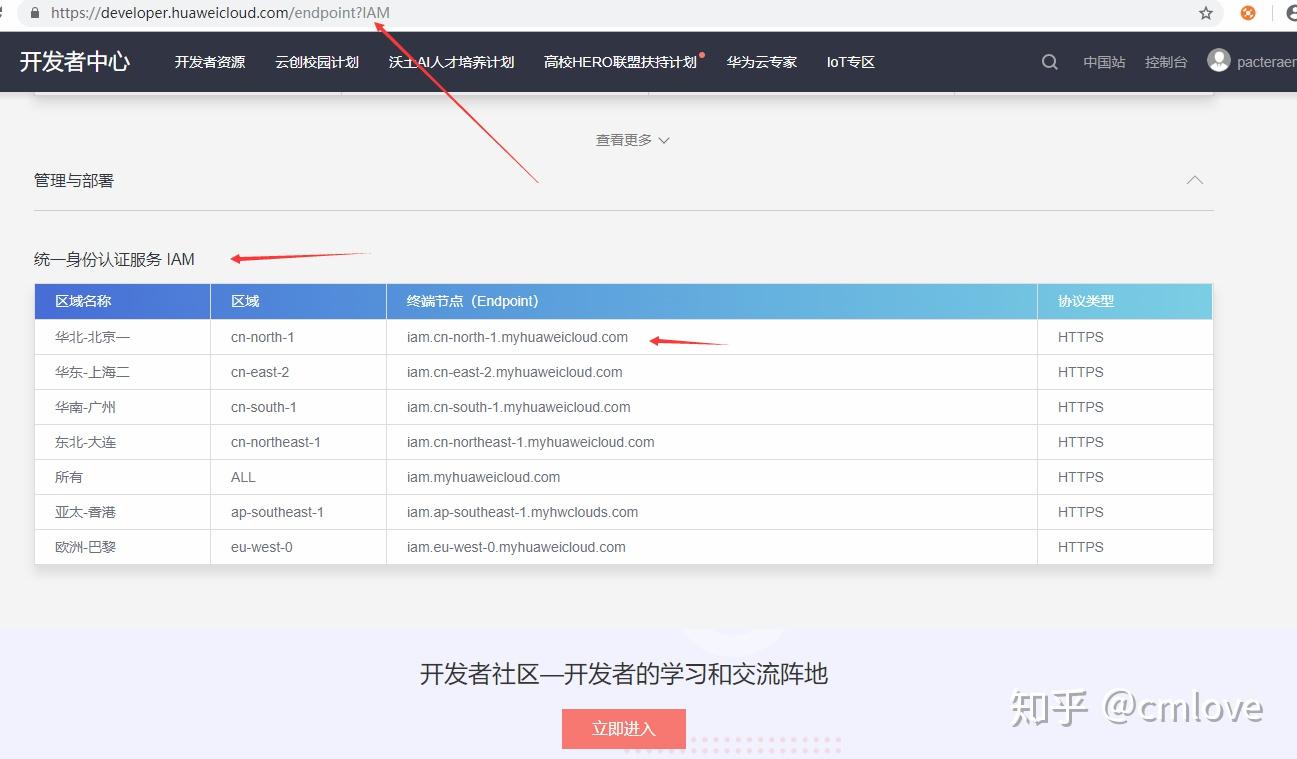This screenshot has width=1297, height=759.
Task: Click region code cn-northeast-1
Action: pyautogui.click(x=275, y=442)
